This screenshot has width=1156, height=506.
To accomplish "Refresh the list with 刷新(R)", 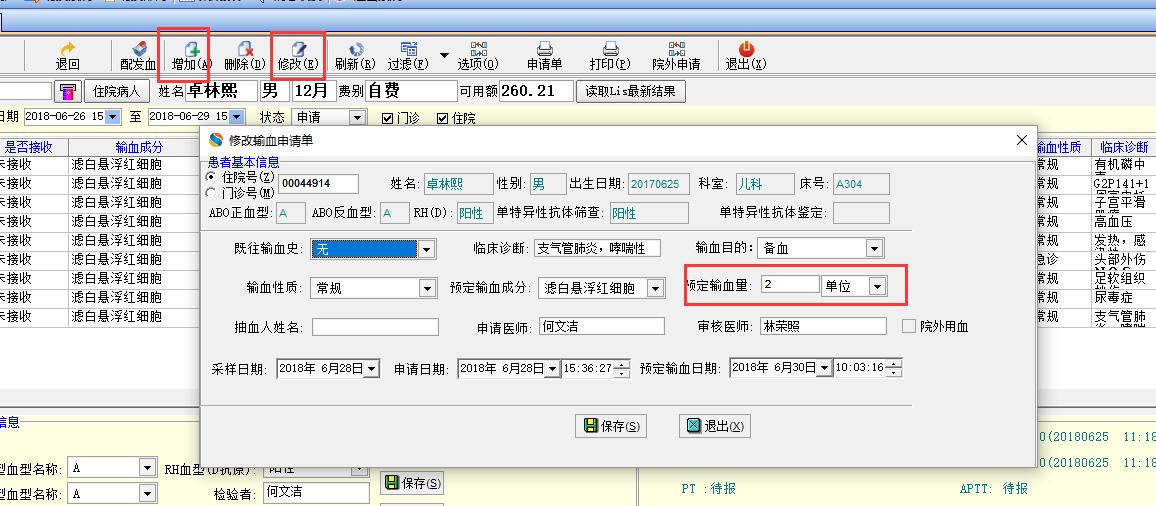I will coord(355,56).
